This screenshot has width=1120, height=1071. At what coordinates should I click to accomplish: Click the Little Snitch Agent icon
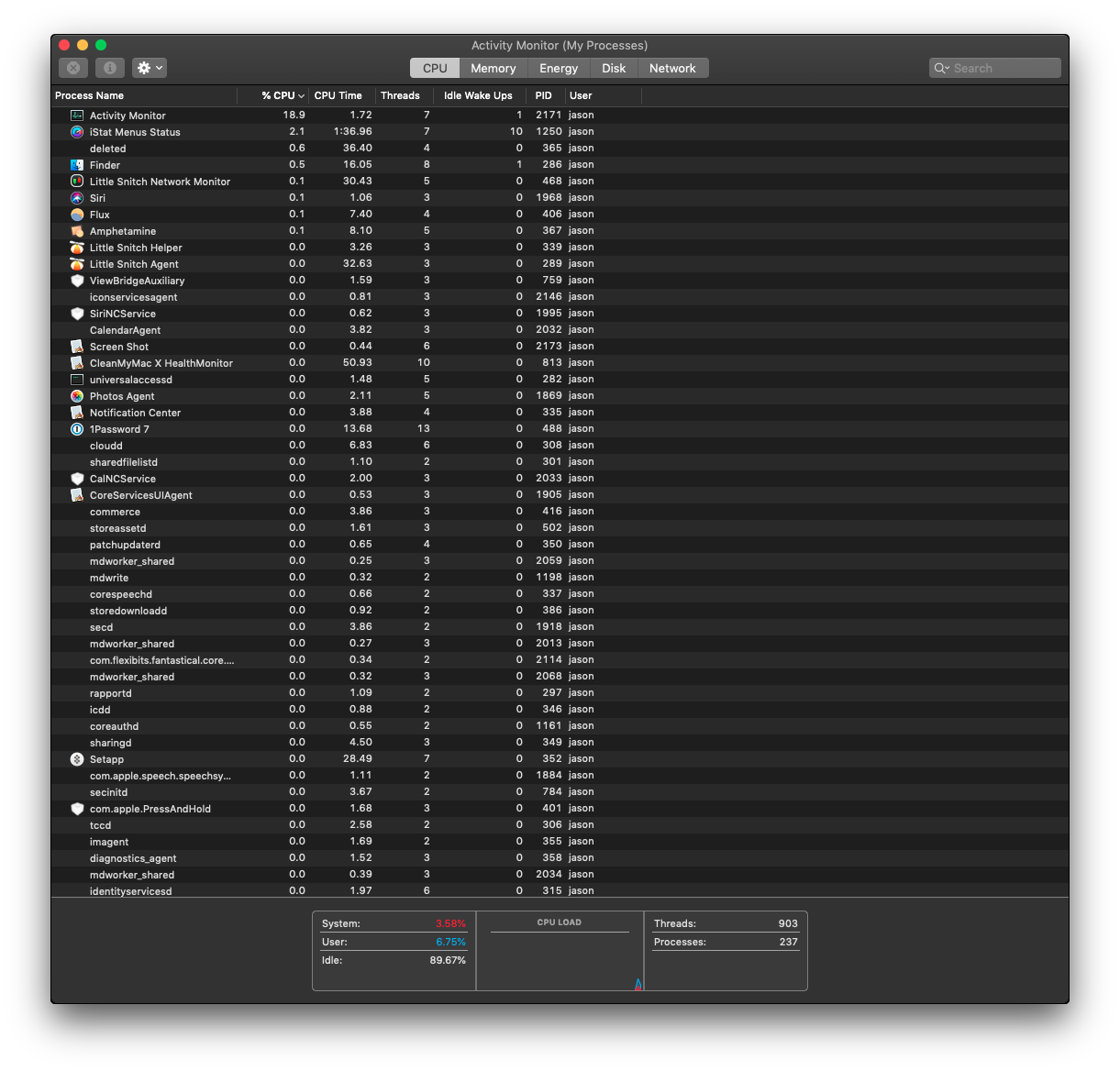click(x=77, y=264)
